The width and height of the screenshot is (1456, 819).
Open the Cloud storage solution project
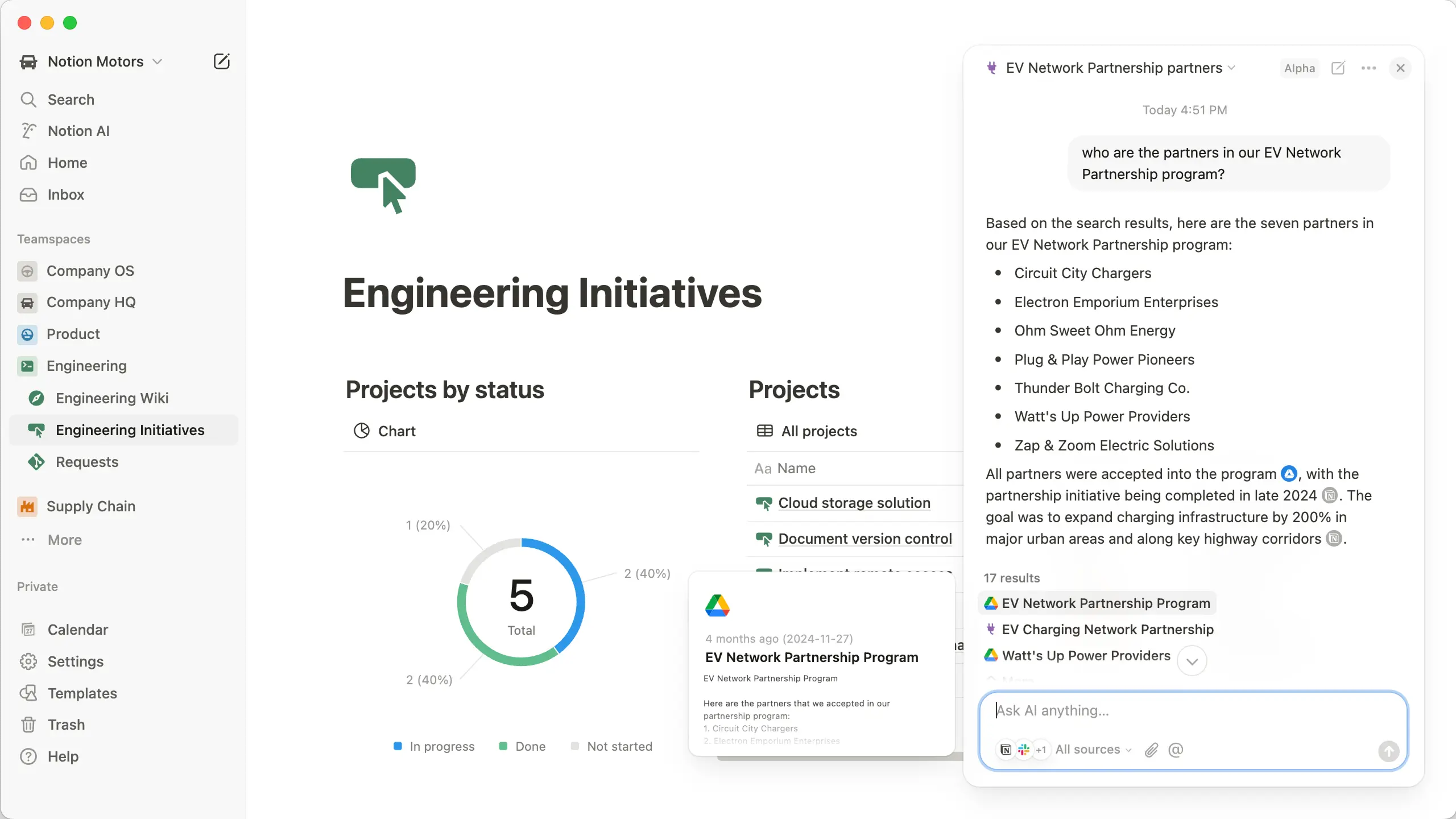[854, 503]
